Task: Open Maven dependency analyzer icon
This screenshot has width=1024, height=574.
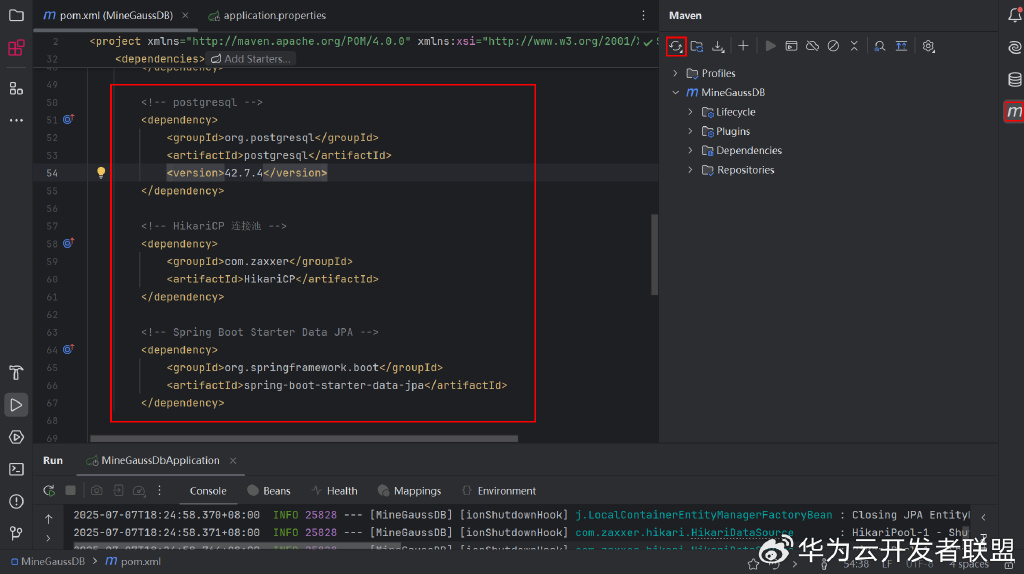Action: [880, 46]
